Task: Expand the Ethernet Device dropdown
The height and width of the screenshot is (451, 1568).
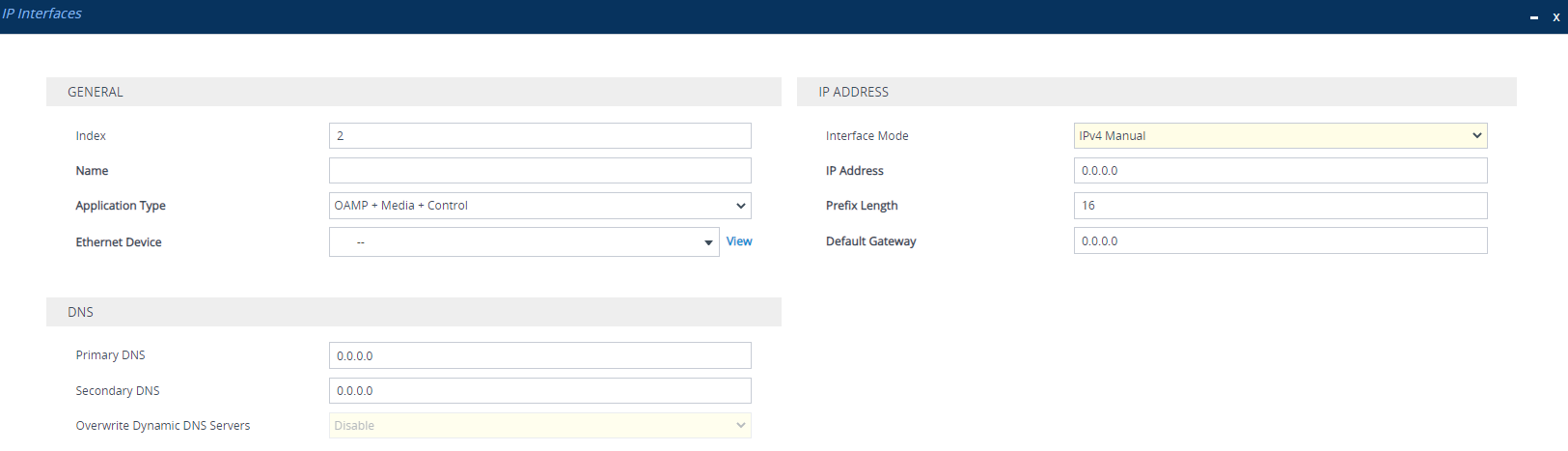Action: point(524,242)
